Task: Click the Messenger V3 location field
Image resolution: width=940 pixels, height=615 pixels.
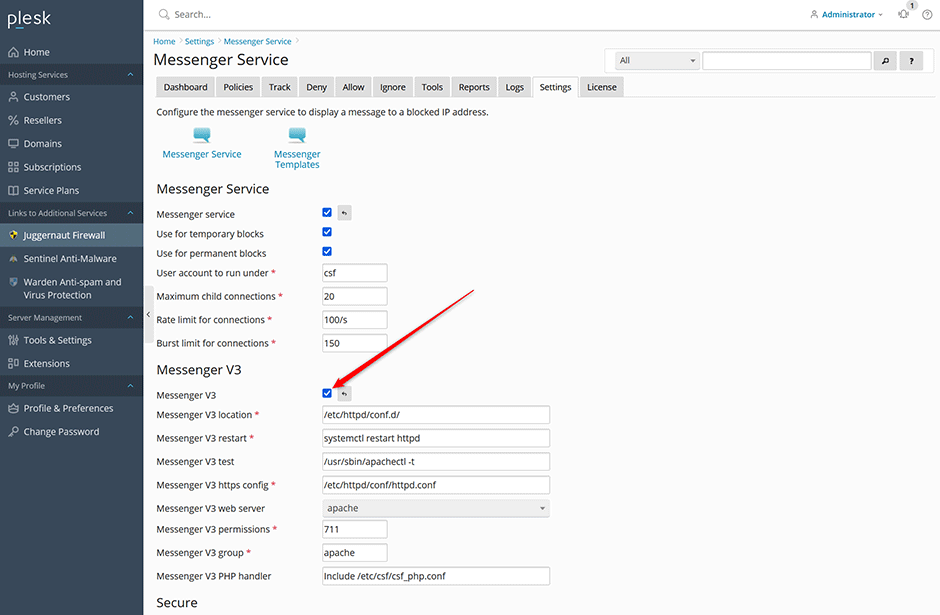Action: coord(436,415)
